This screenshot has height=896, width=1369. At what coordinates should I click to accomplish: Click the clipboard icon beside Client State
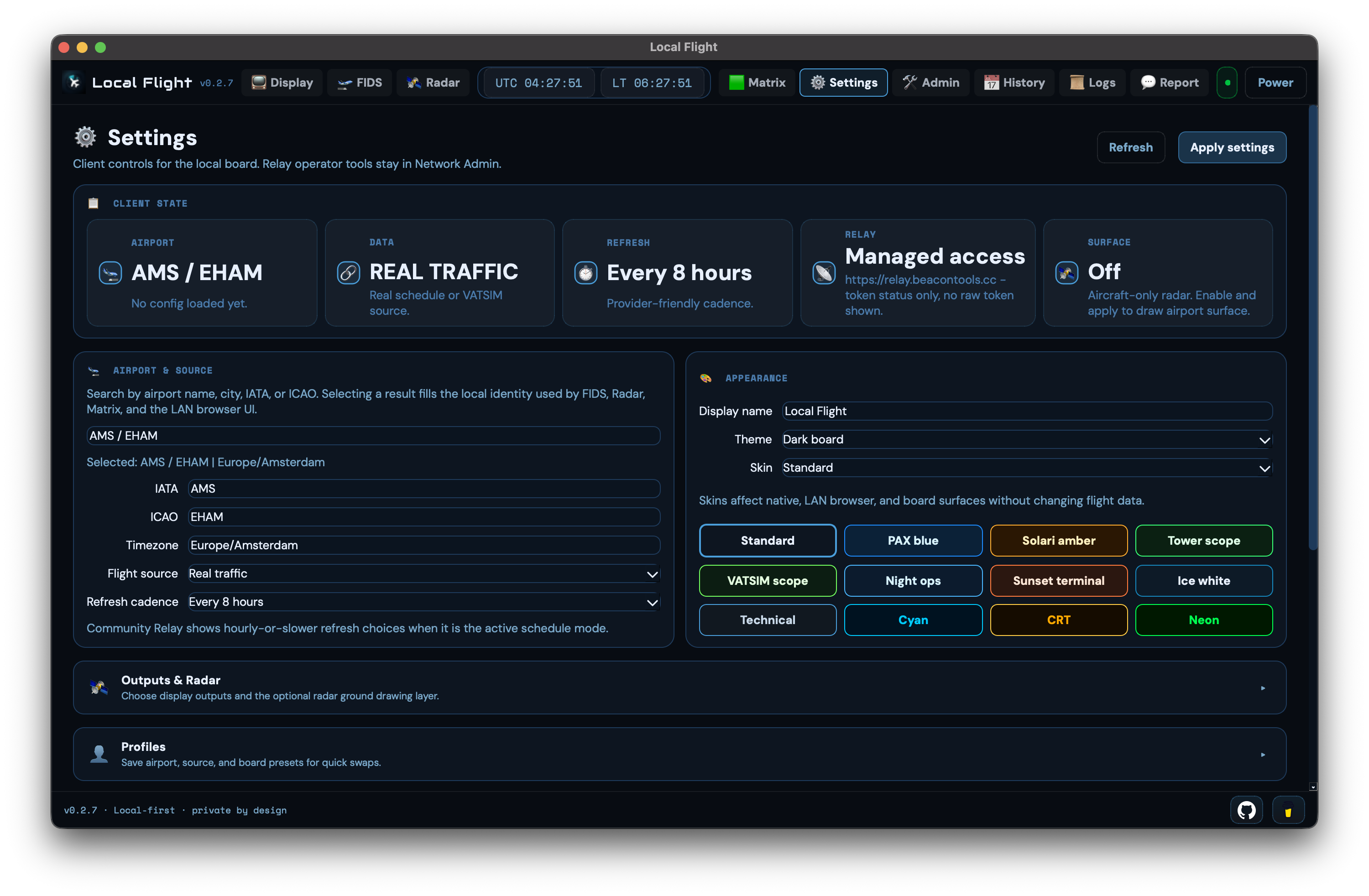point(93,203)
